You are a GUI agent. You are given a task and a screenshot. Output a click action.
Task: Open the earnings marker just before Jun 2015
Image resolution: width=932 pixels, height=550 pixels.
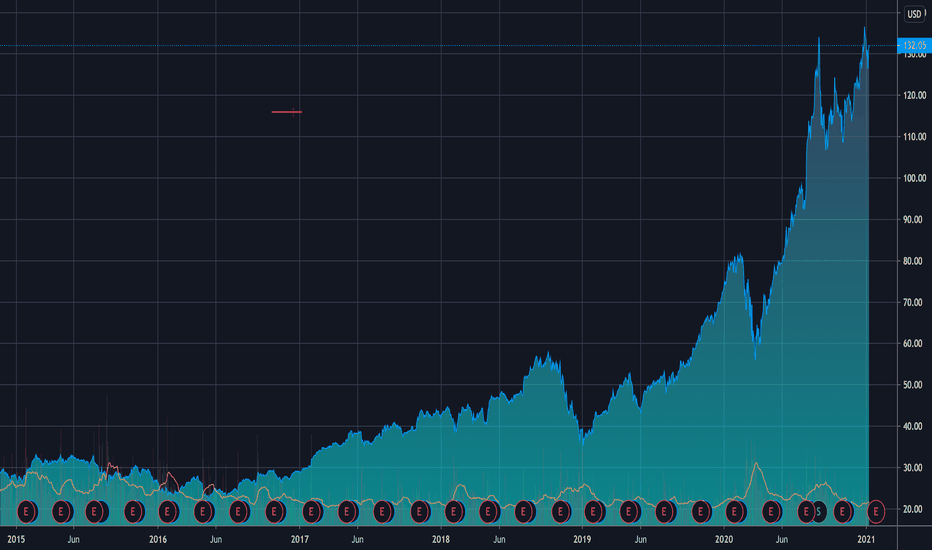(61, 511)
